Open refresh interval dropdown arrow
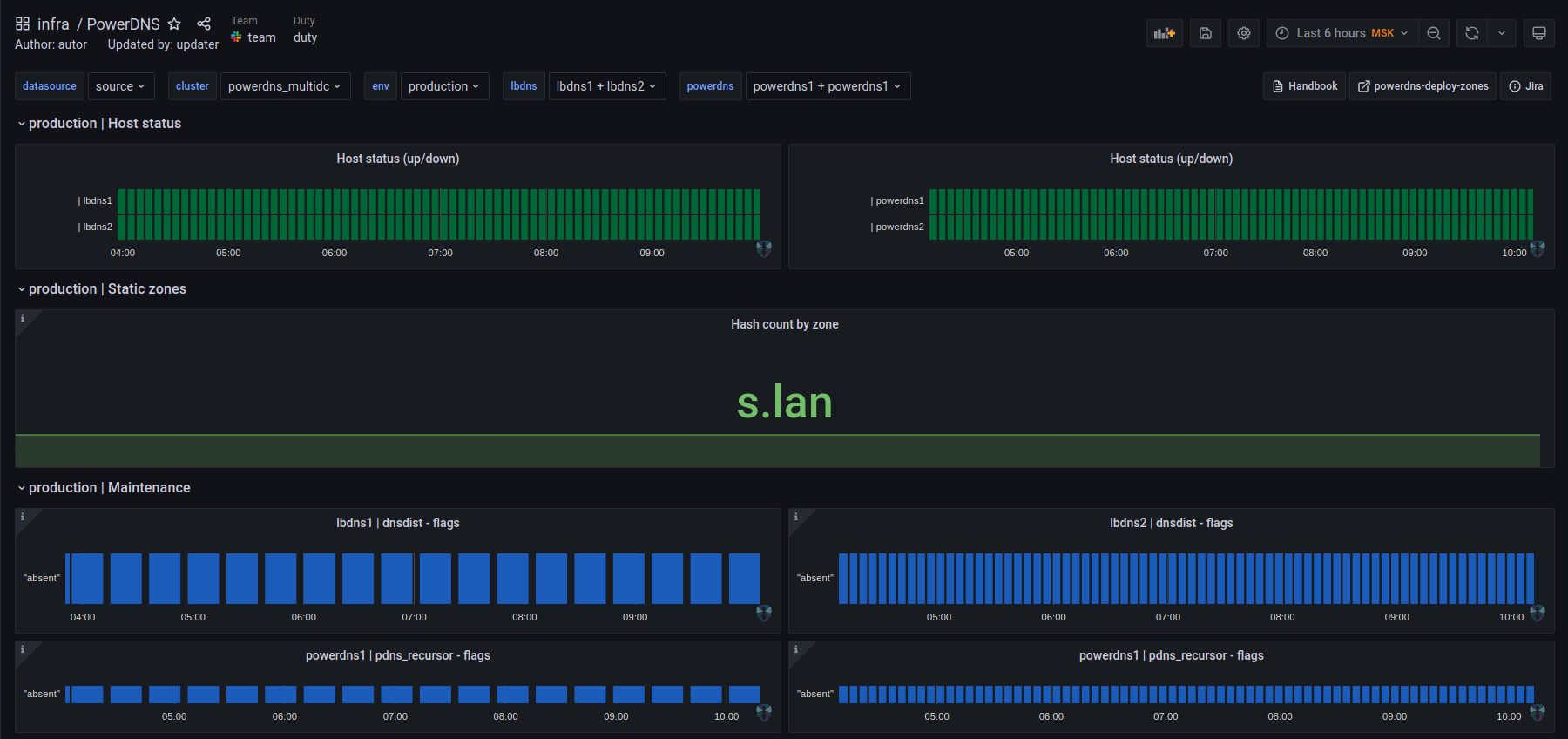 click(x=1502, y=33)
